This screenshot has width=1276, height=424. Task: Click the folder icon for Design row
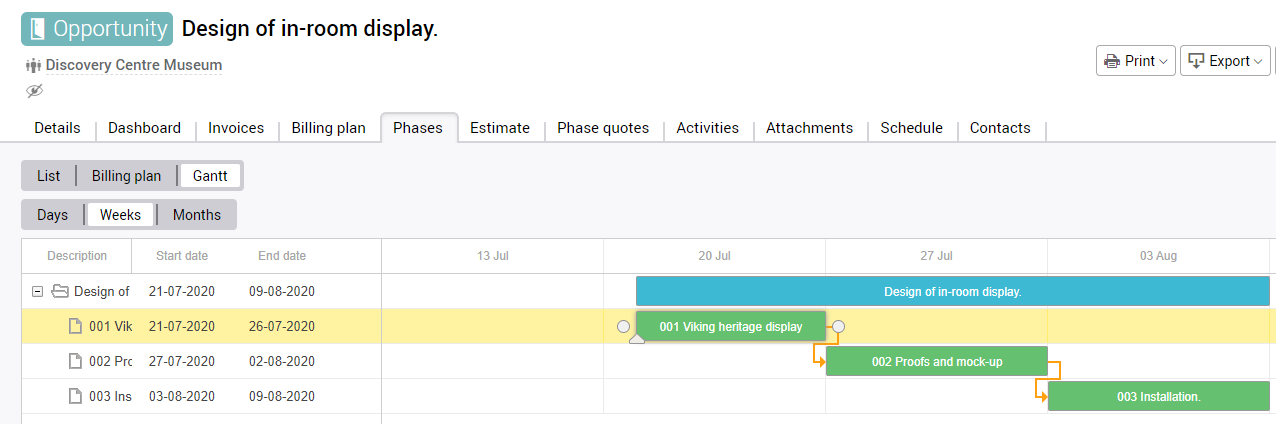pyautogui.click(x=60, y=292)
